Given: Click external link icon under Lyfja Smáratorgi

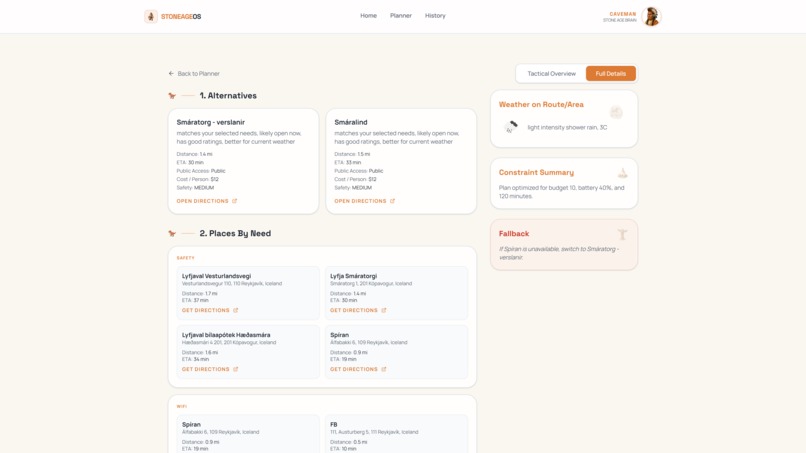Looking at the screenshot, I should click(383, 310).
